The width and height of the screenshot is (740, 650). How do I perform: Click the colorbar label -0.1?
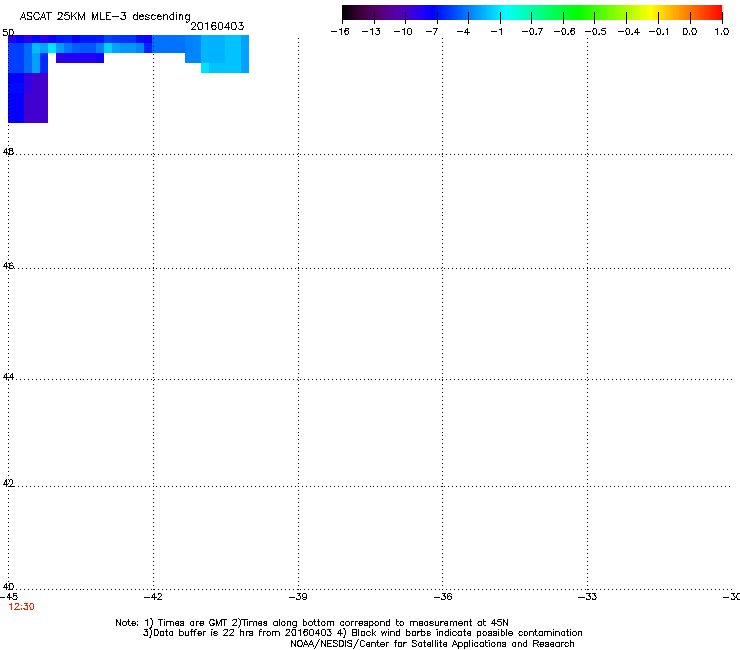point(659,32)
